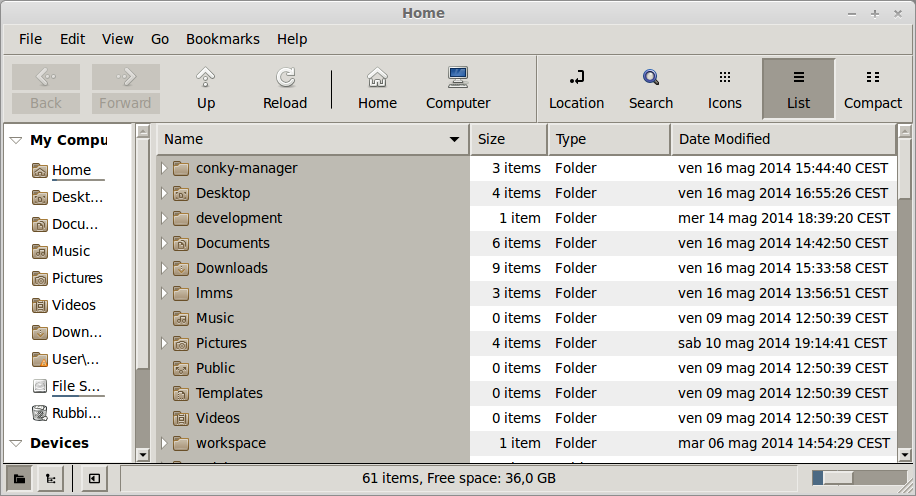Sort by Date Modified column header

(783, 139)
